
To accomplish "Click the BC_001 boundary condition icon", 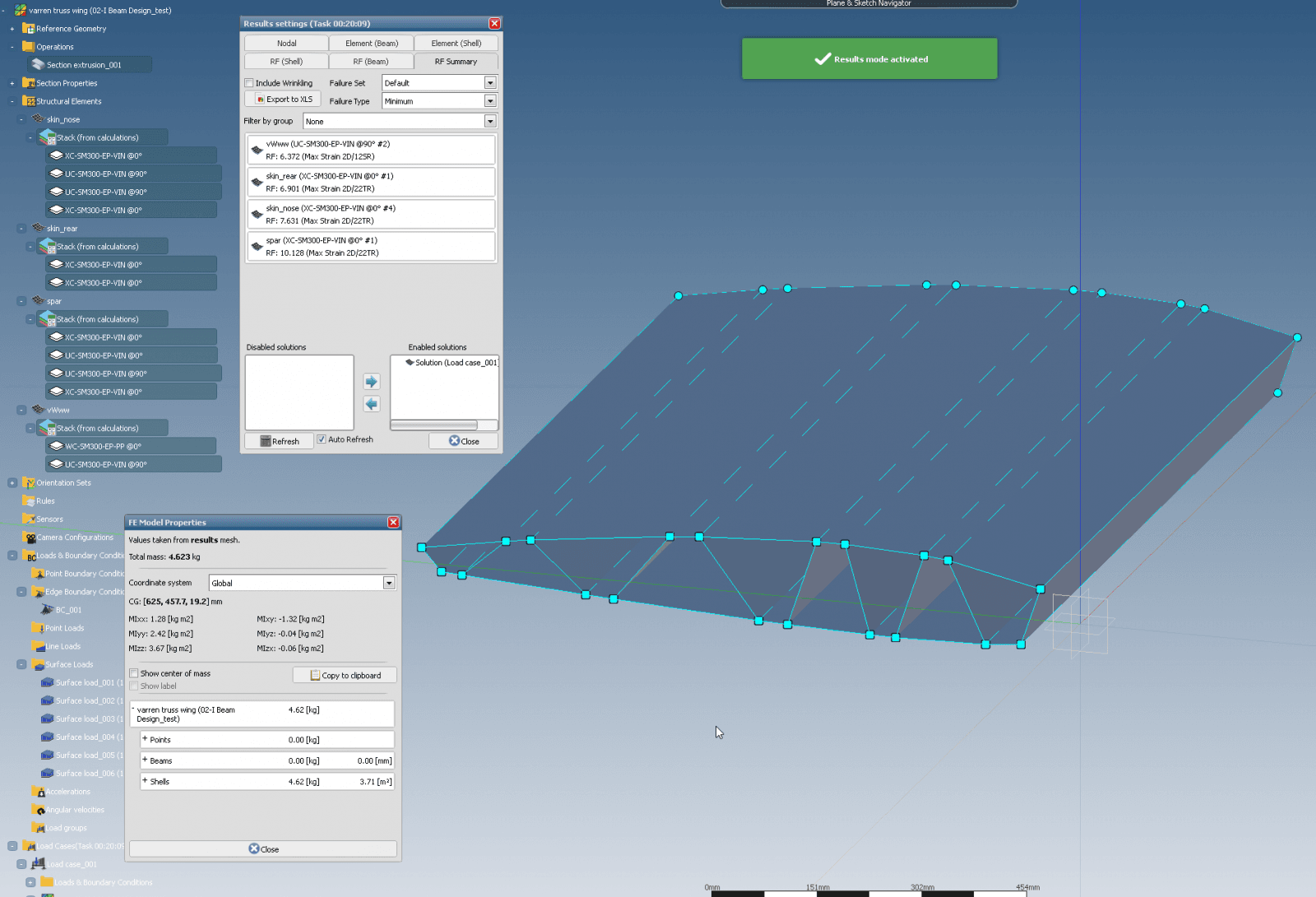I will point(47,610).
